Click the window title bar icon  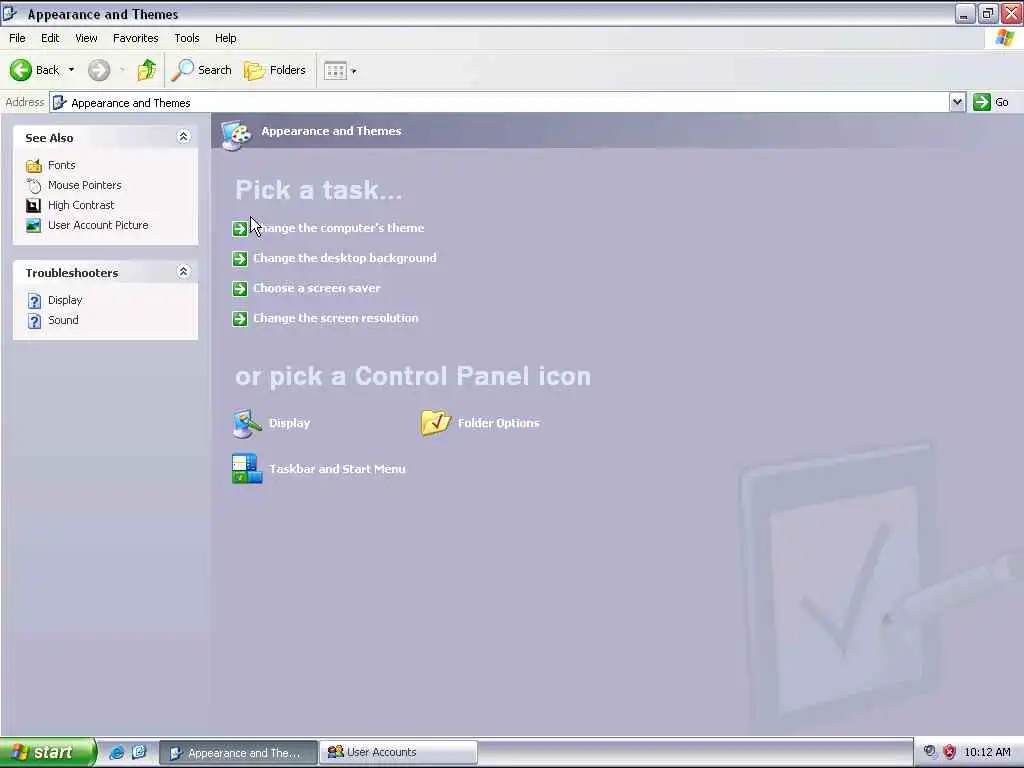click(10, 13)
